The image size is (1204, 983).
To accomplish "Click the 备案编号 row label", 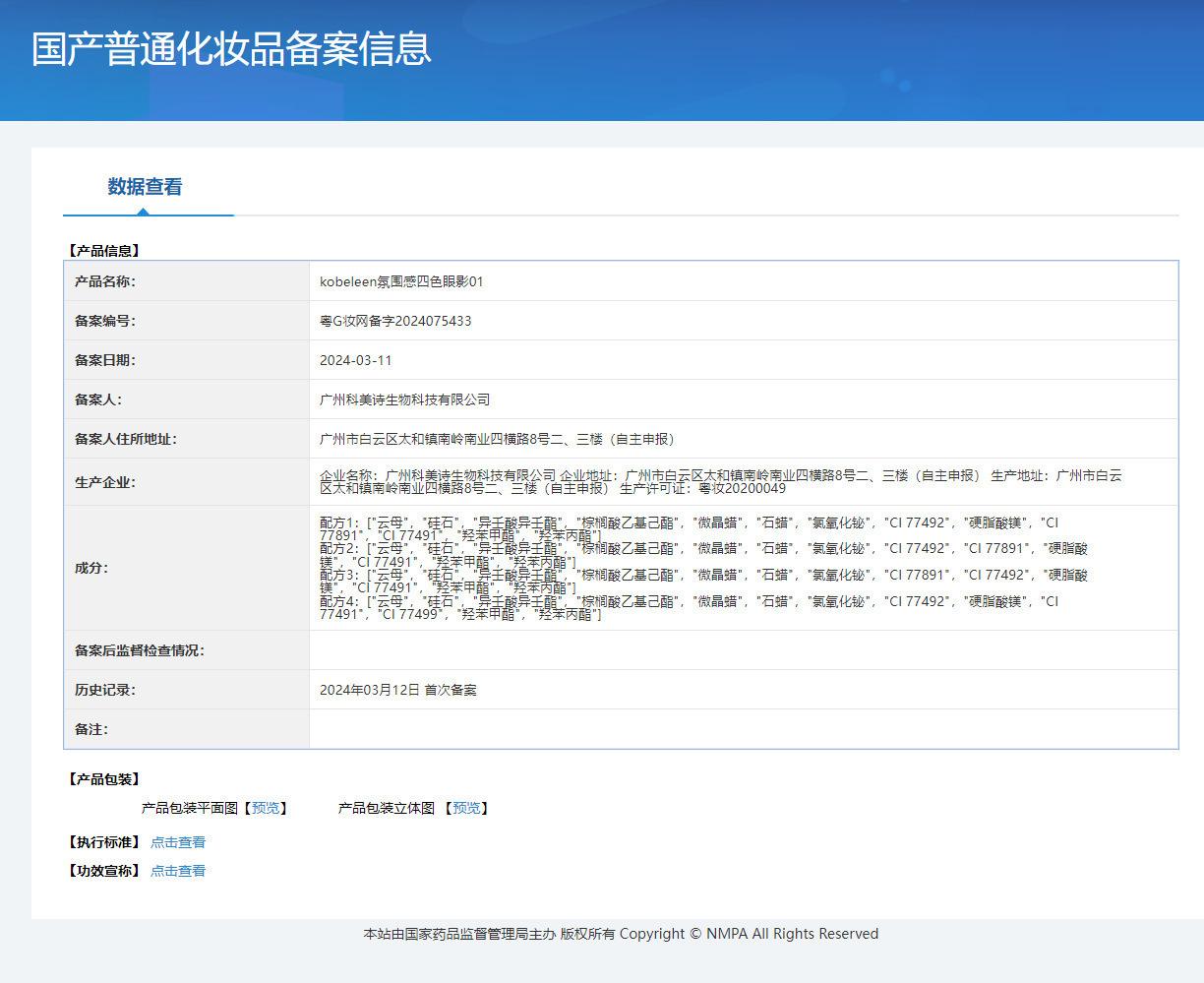I will [105, 321].
